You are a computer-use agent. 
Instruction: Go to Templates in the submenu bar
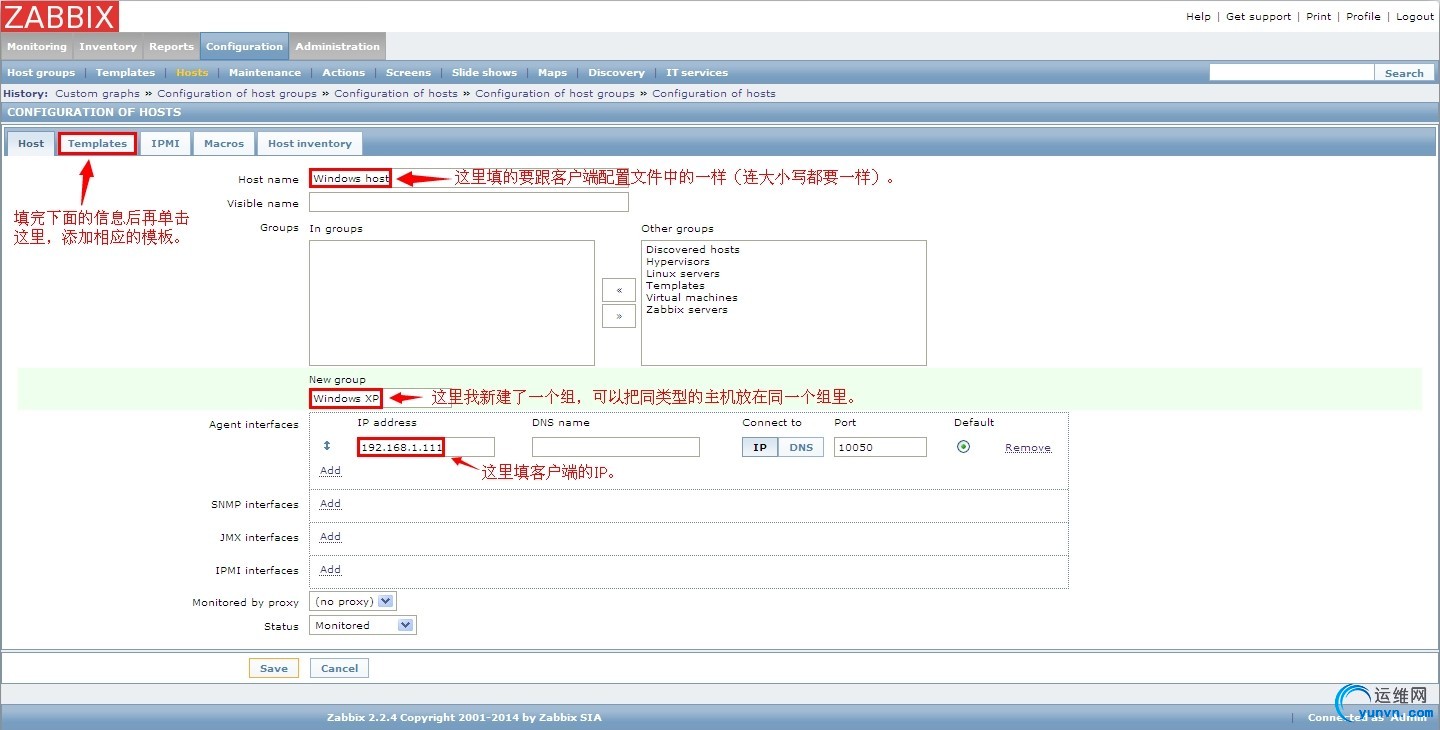125,73
